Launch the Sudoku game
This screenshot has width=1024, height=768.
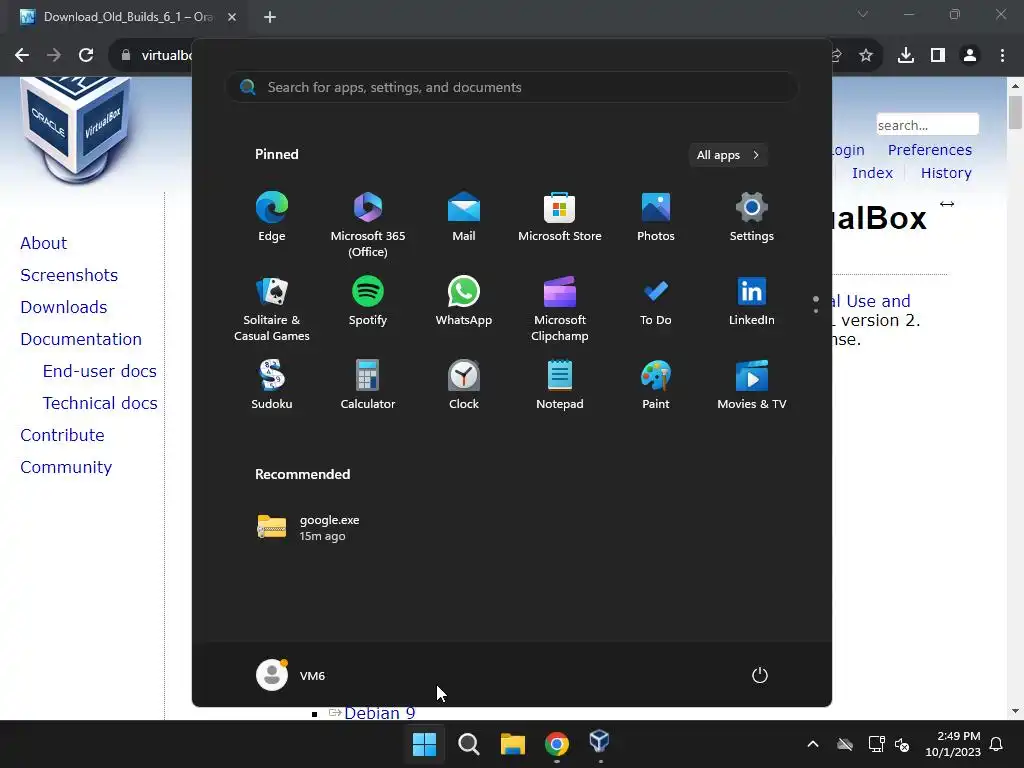272,385
